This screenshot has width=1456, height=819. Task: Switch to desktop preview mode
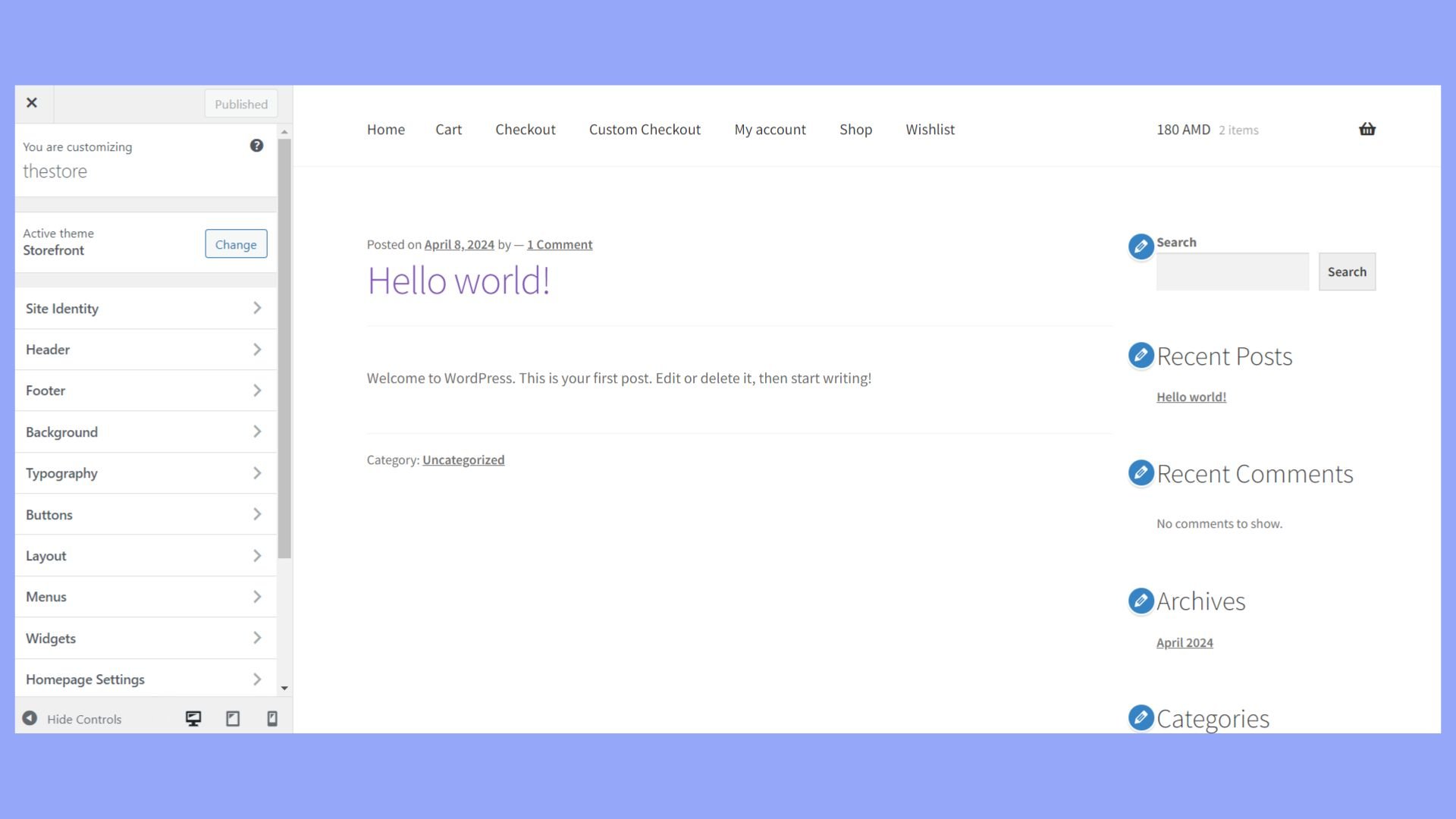193,718
